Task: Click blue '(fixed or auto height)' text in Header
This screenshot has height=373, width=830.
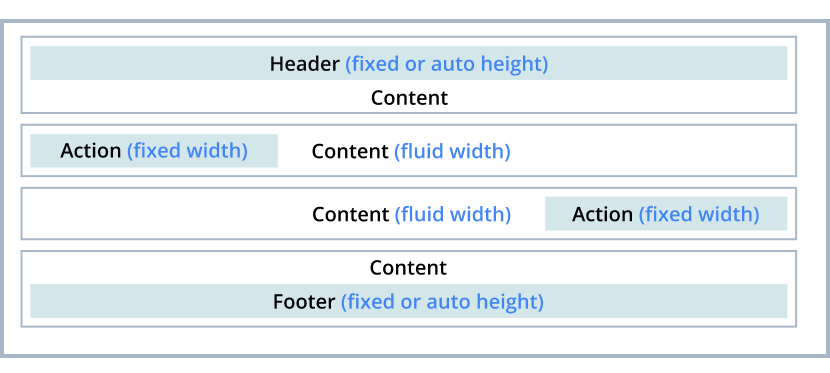Action: (447, 64)
